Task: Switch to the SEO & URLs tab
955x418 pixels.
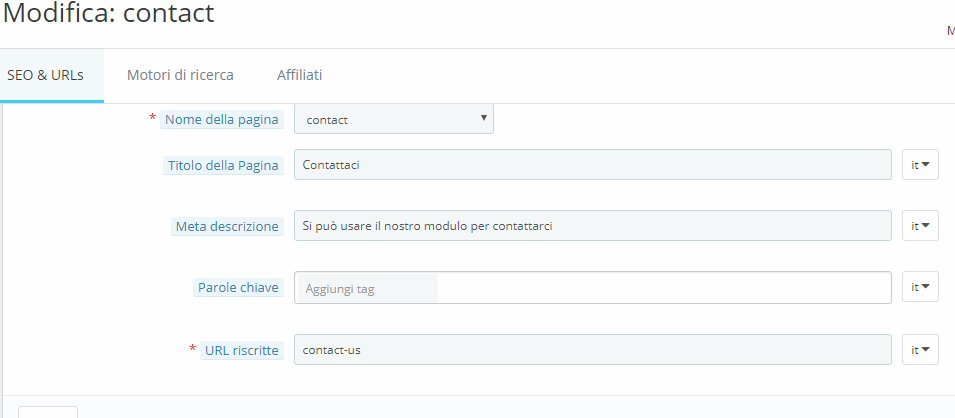Action: pos(45,75)
